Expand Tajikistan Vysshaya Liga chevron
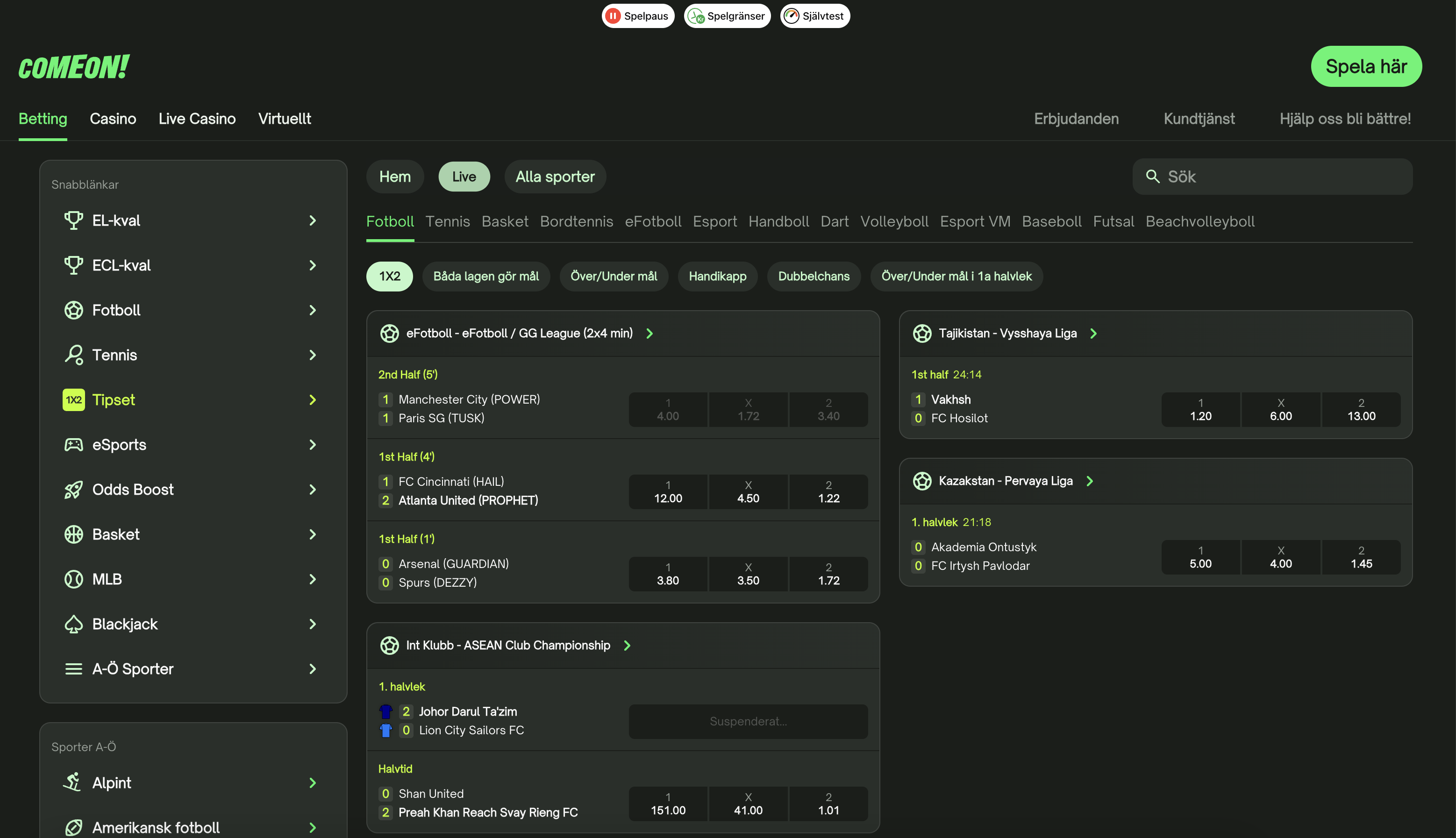The height and width of the screenshot is (838, 1456). coord(1093,333)
